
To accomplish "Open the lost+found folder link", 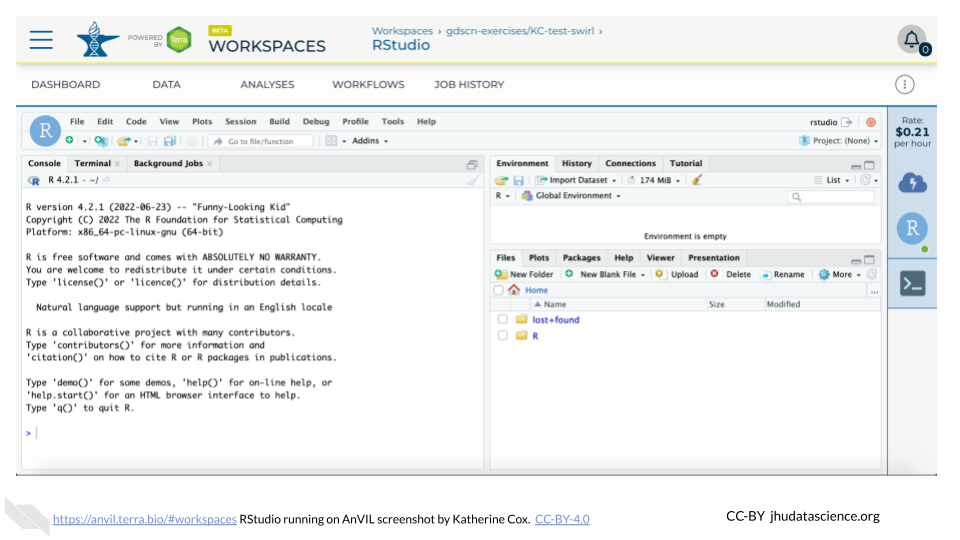I will click(555, 320).
